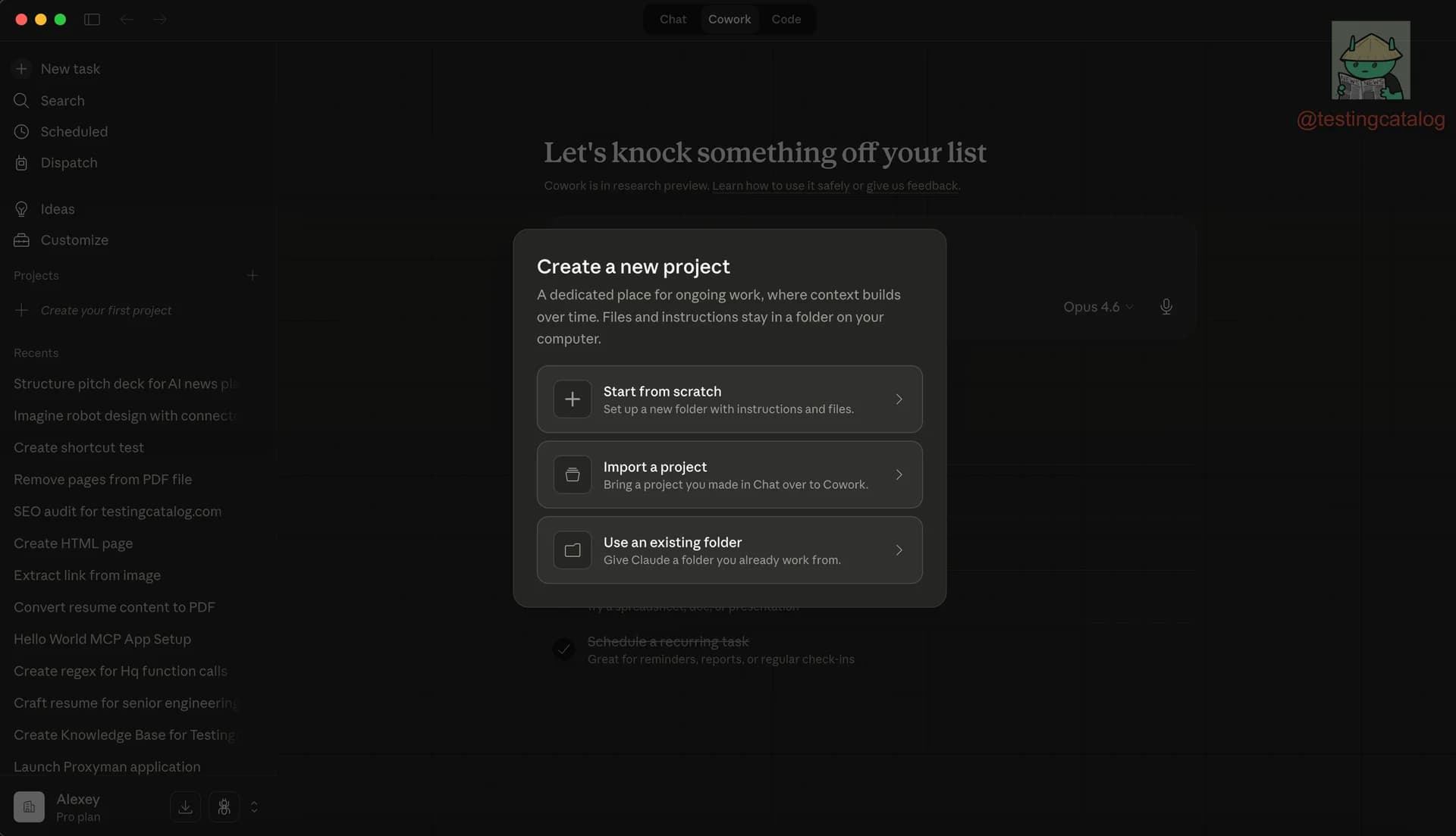Open the Ideas section
This screenshot has width=1456, height=836.
pyautogui.click(x=21, y=208)
